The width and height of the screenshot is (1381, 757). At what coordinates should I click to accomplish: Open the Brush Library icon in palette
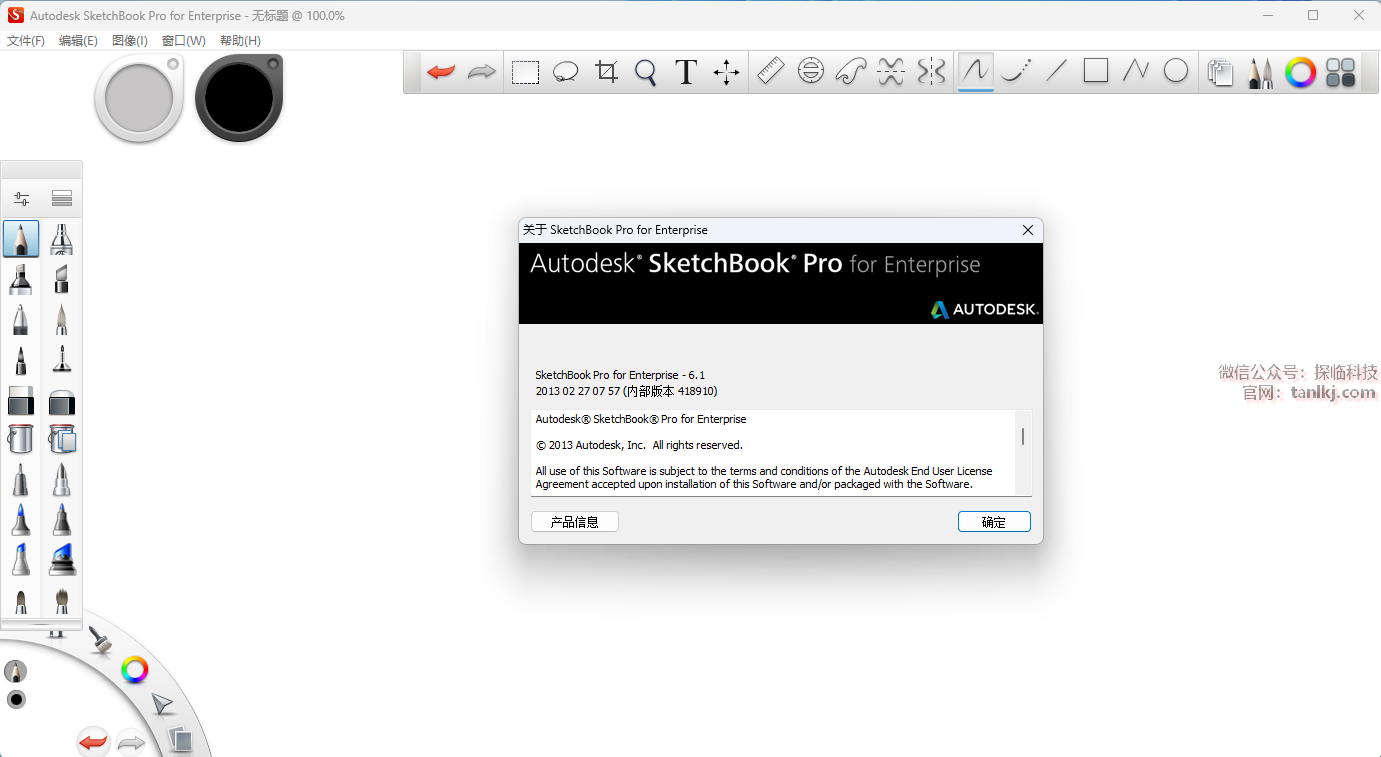point(62,199)
